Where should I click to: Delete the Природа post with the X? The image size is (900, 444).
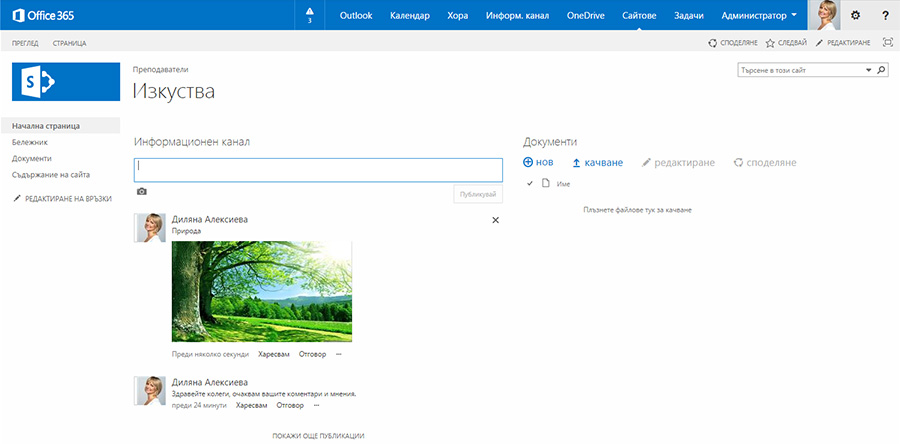(496, 220)
